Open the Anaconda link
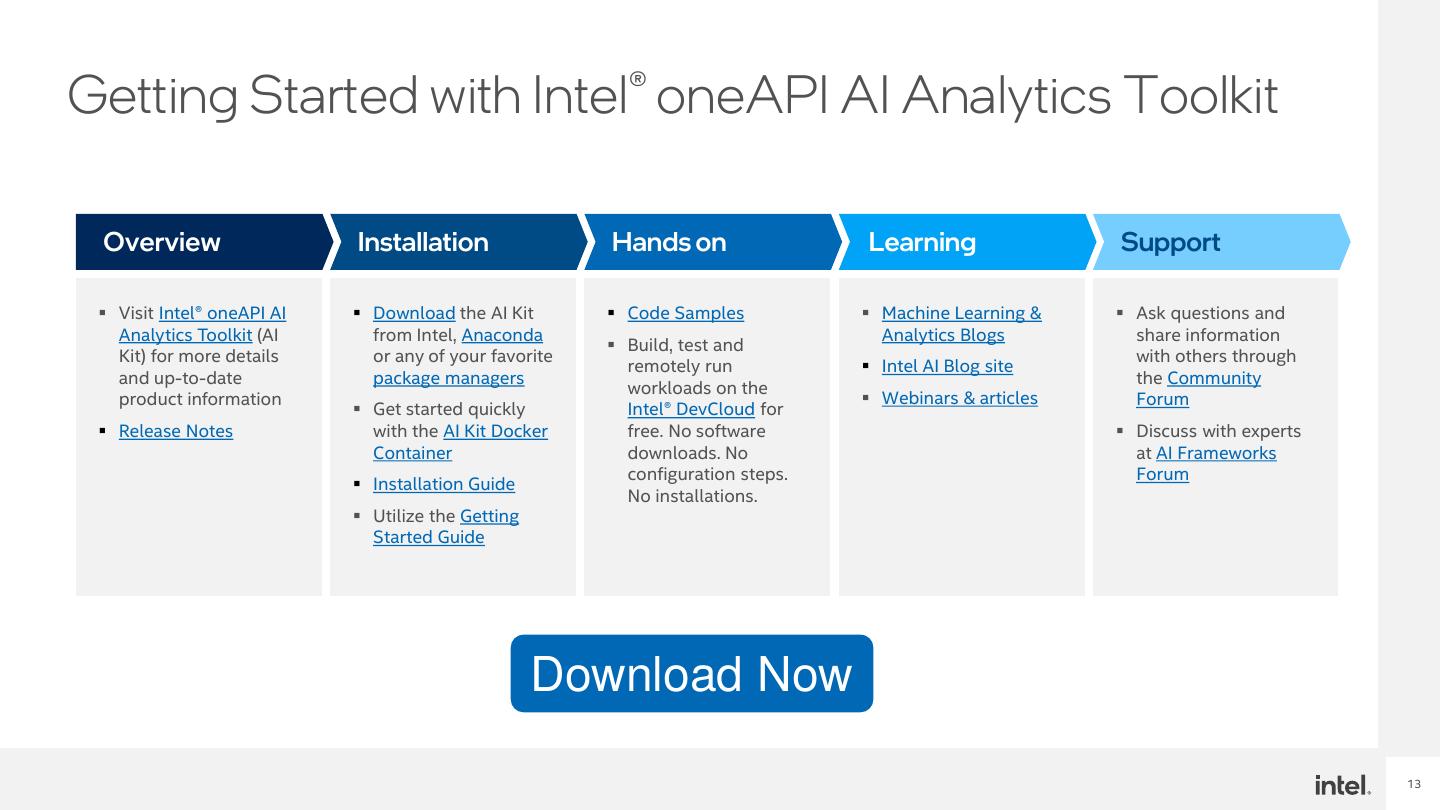The image size is (1440, 810). 502,335
